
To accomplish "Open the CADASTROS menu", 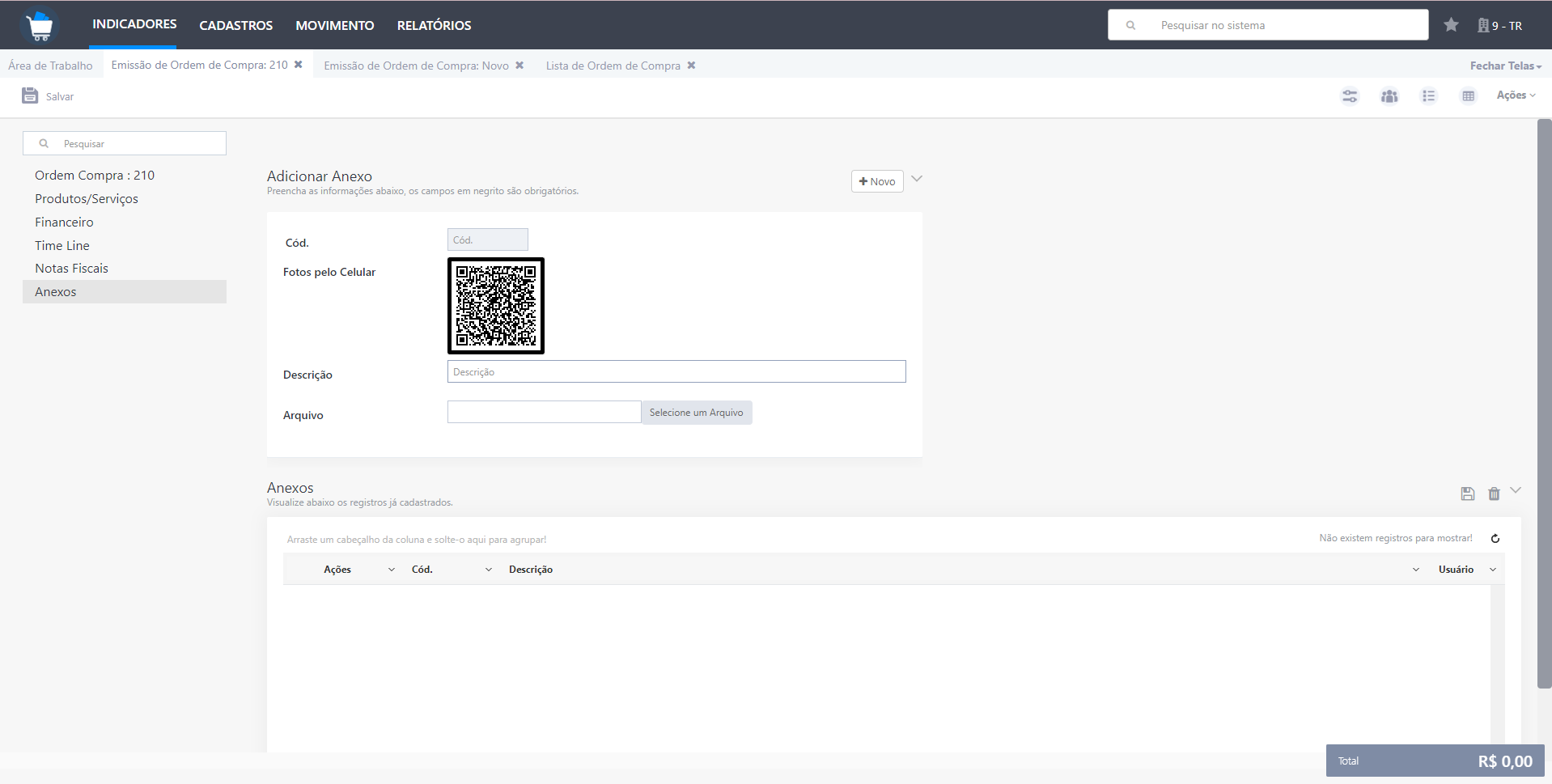I will pyautogui.click(x=236, y=25).
